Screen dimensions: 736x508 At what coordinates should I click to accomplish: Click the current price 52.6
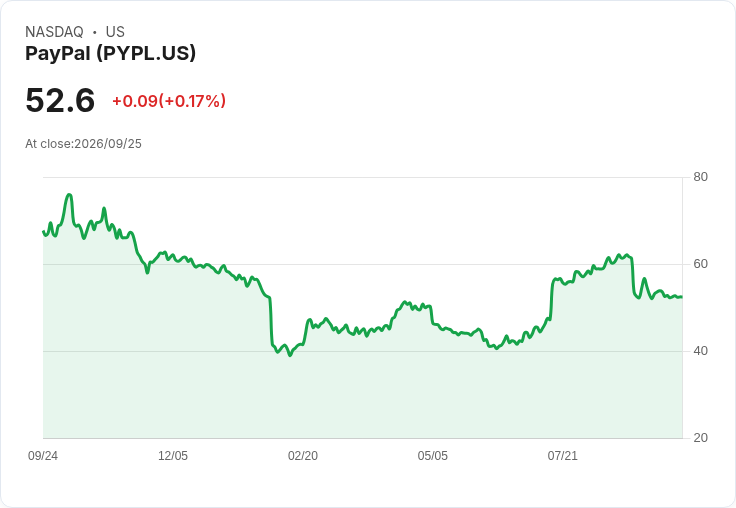[x=60, y=100]
